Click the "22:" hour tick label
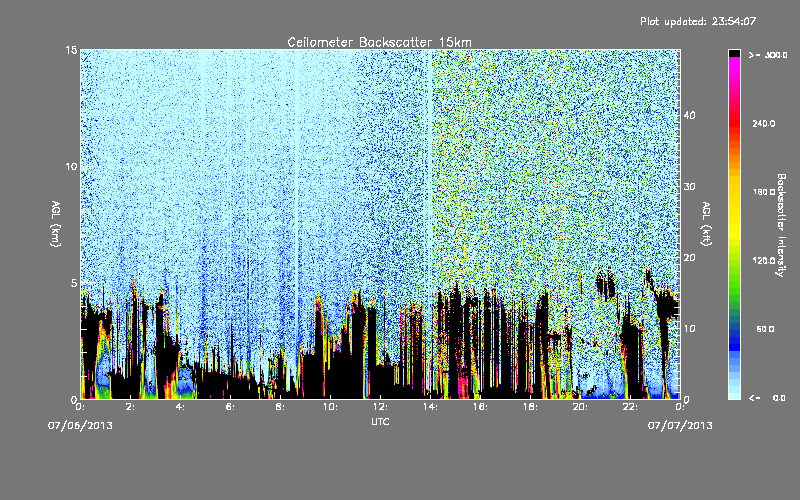This screenshot has height=500, width=800. click(630, 407)
